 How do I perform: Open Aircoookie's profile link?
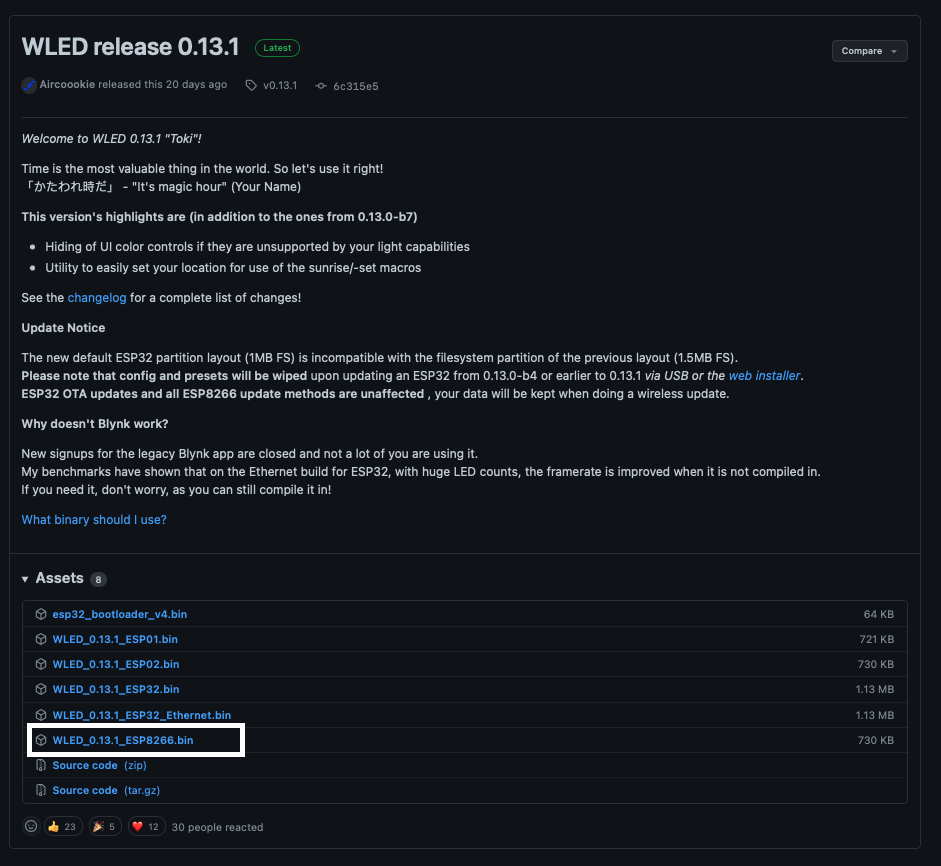67,85
